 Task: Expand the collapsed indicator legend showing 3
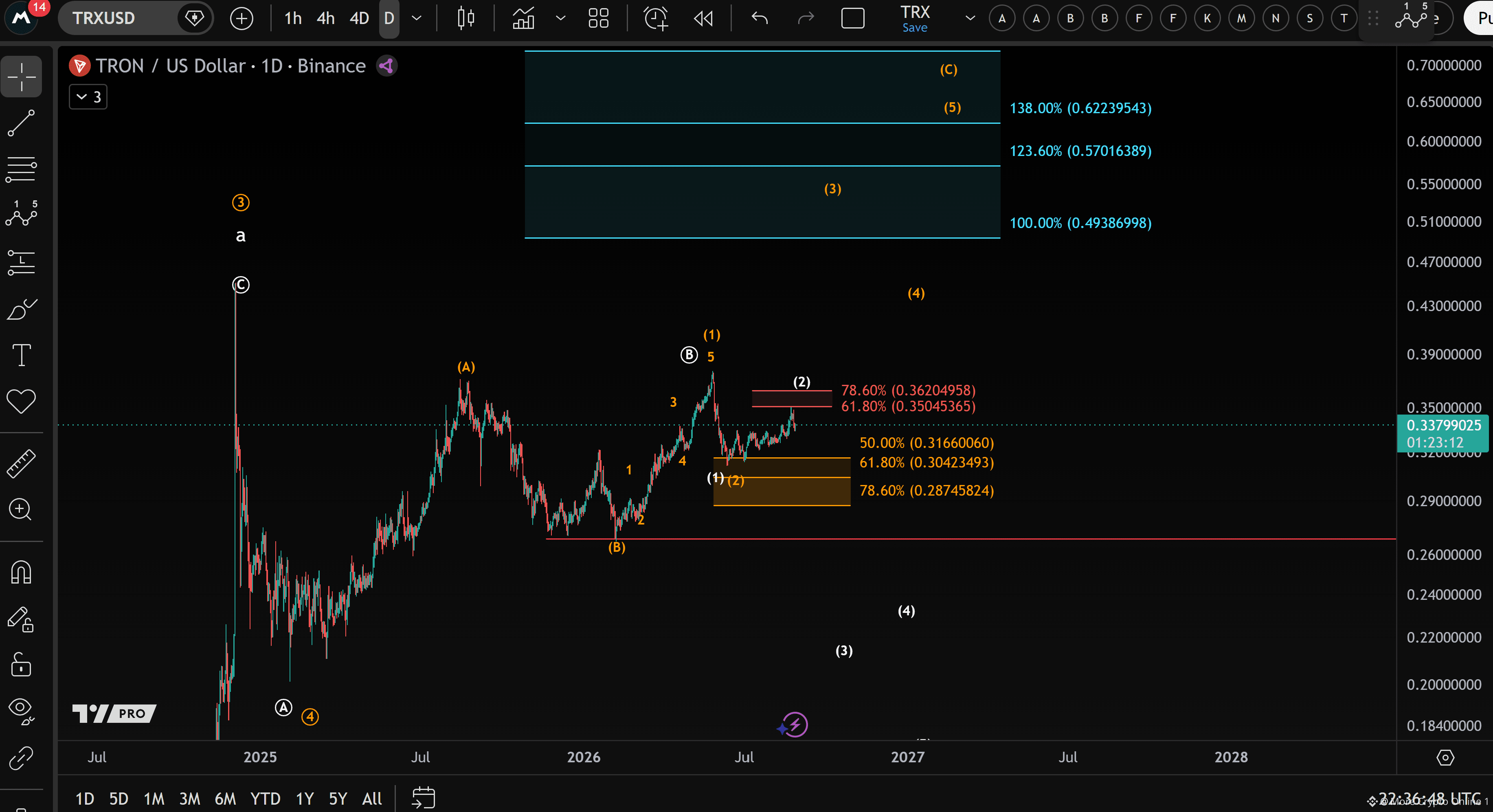tap(88, 97)
